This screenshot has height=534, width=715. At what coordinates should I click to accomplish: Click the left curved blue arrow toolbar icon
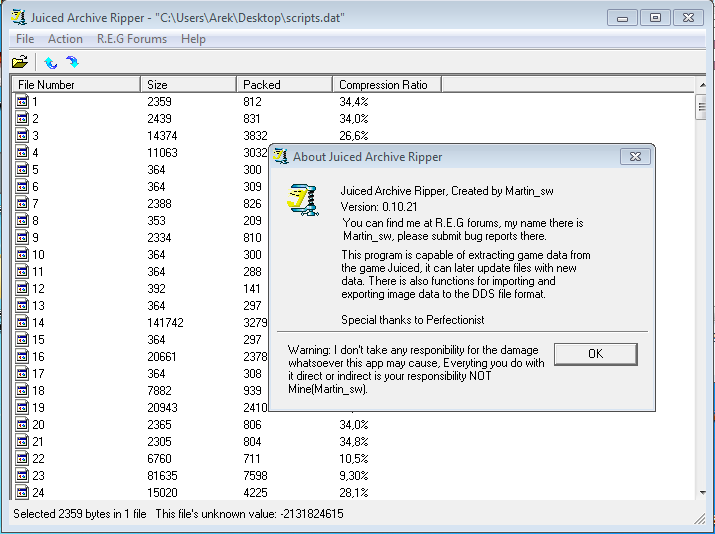(51, 62)
